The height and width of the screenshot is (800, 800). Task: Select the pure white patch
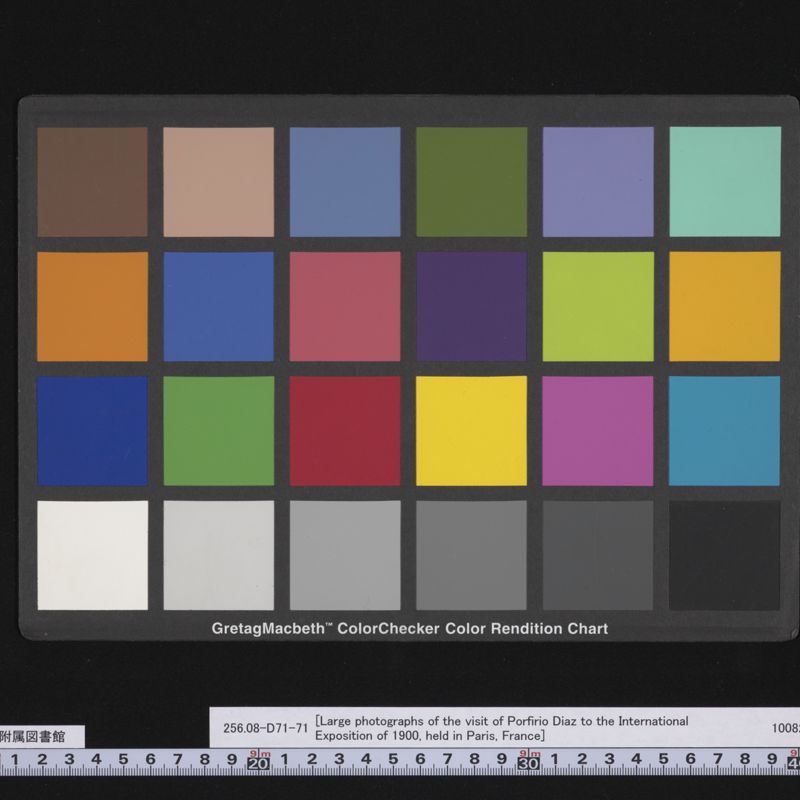tap(92, 555)
